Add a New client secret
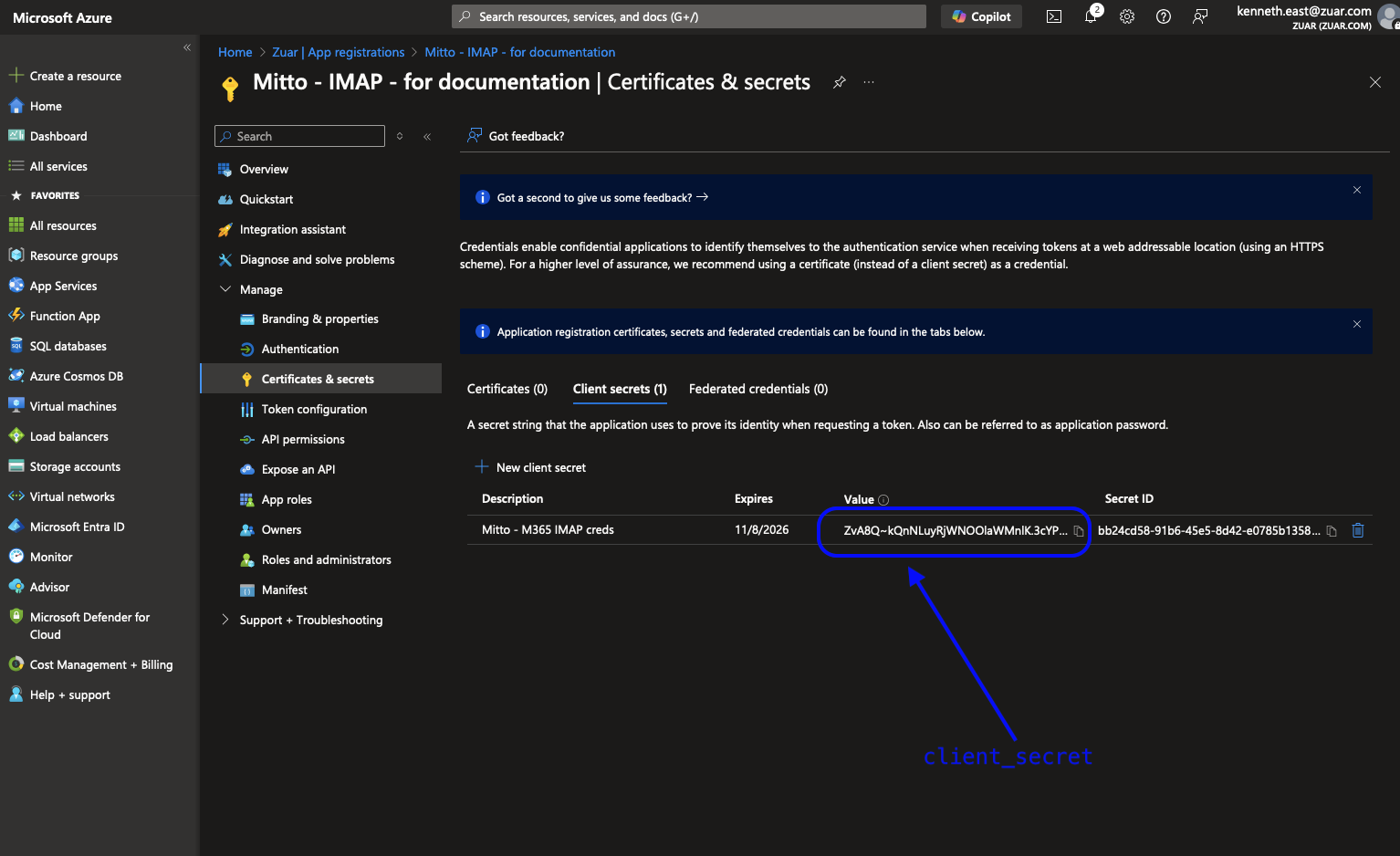Image resolution: width=1400 pixels, height=856 pixels. pyautogui.click(x=531, y=467)
